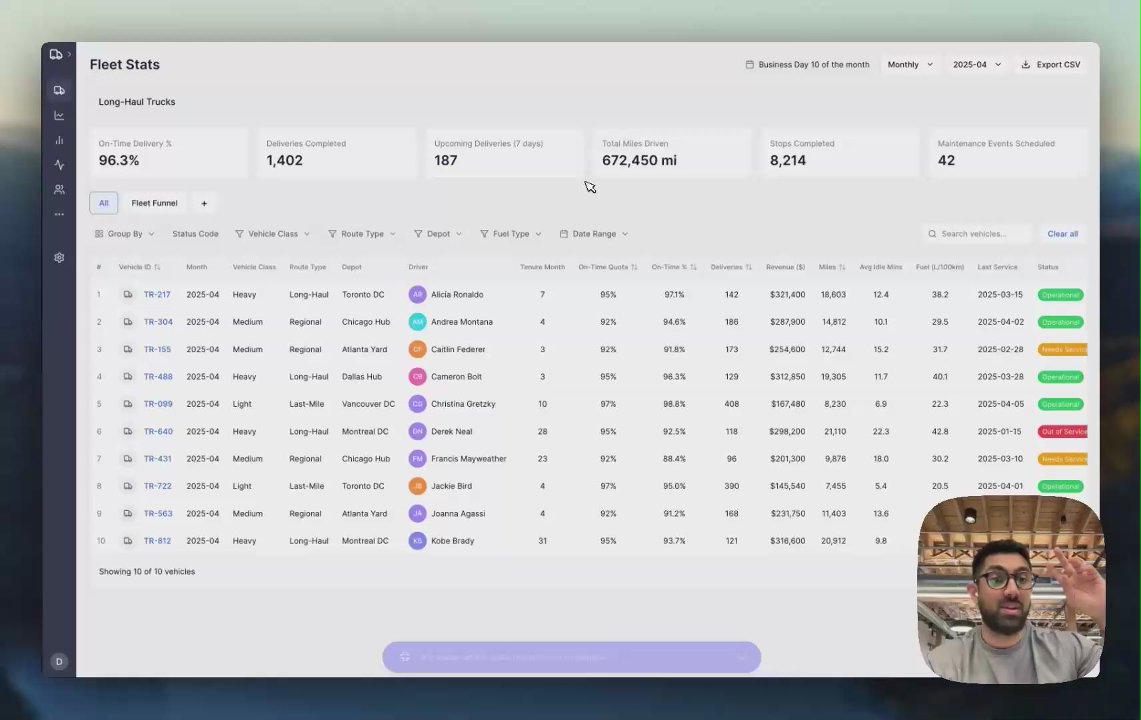Click truck icon beside TR-304
Viewport: 1141px width, 720px height.
click(x=127, y=322)
